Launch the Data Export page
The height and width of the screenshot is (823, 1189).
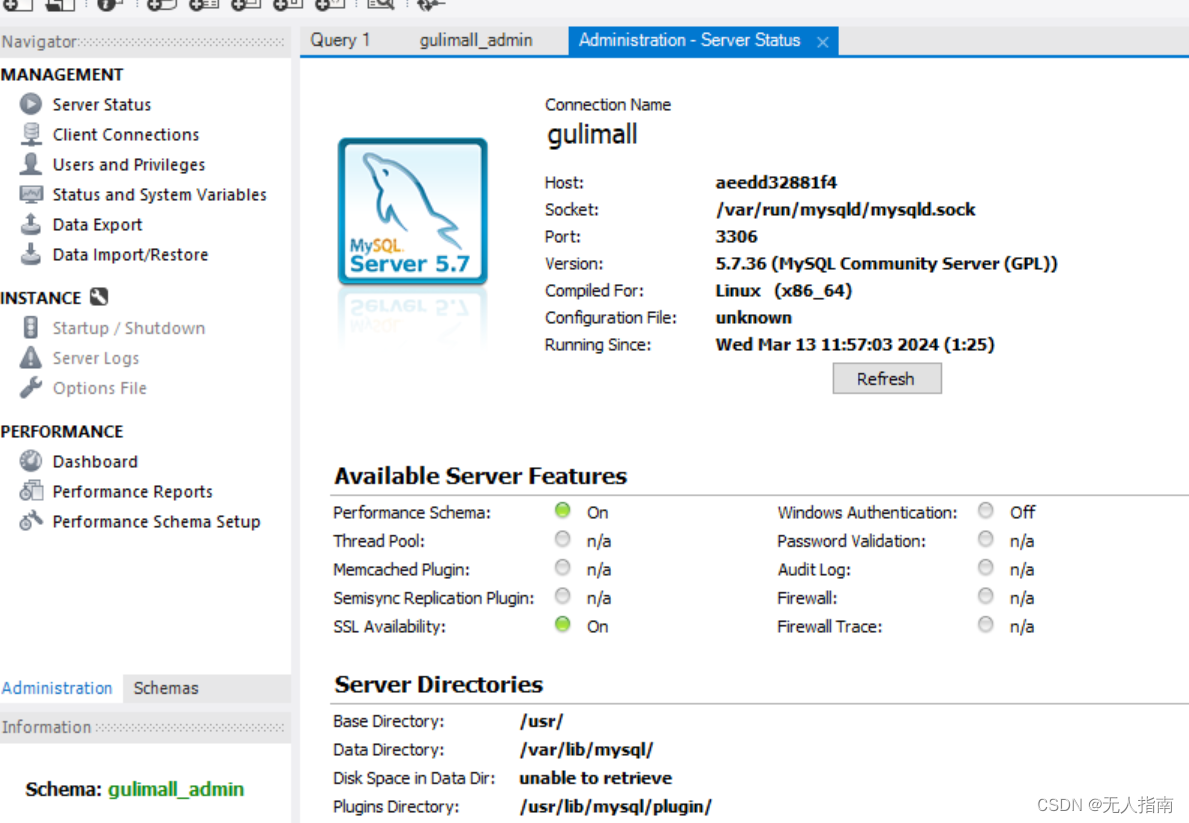click(97, 225)
